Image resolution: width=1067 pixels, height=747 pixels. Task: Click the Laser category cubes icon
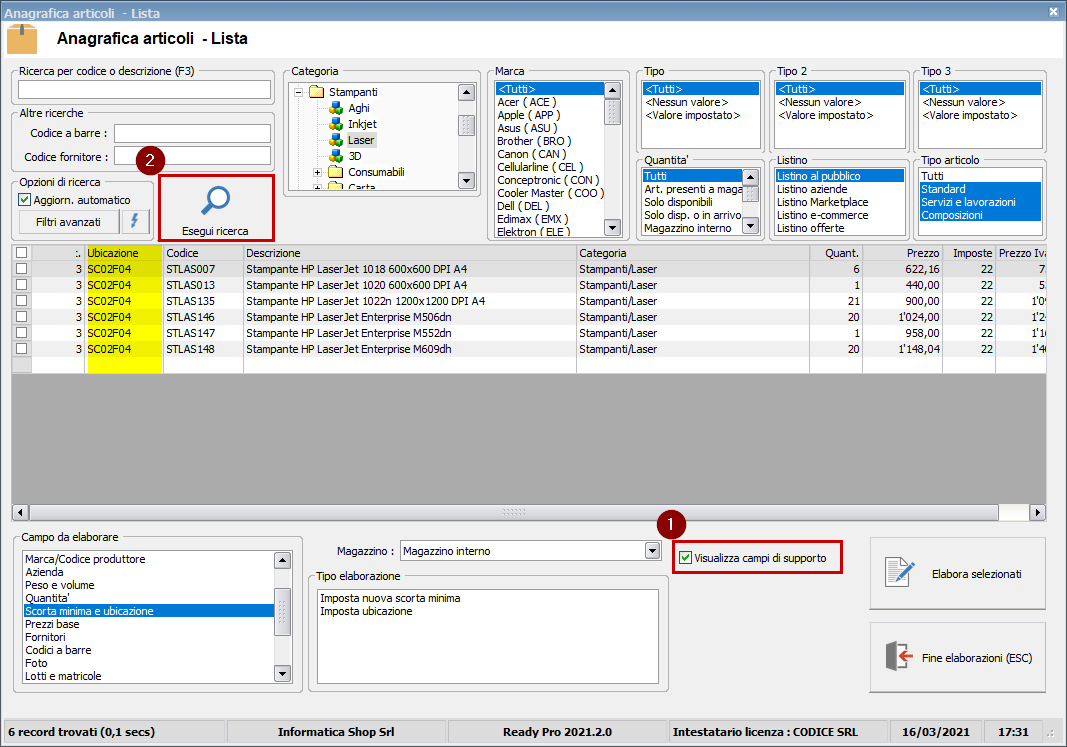click(x=335, y=140)
